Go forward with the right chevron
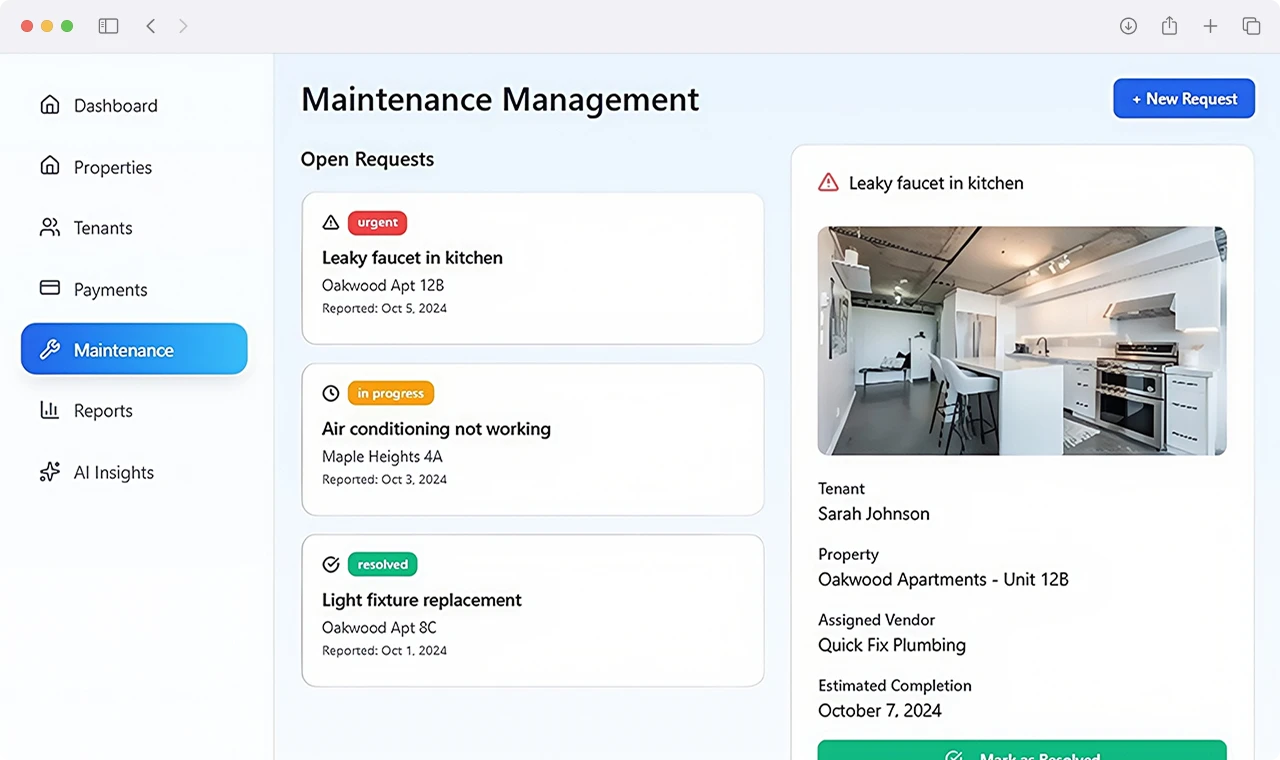Screen dimensions: 1280x760 tap(183, 26)
